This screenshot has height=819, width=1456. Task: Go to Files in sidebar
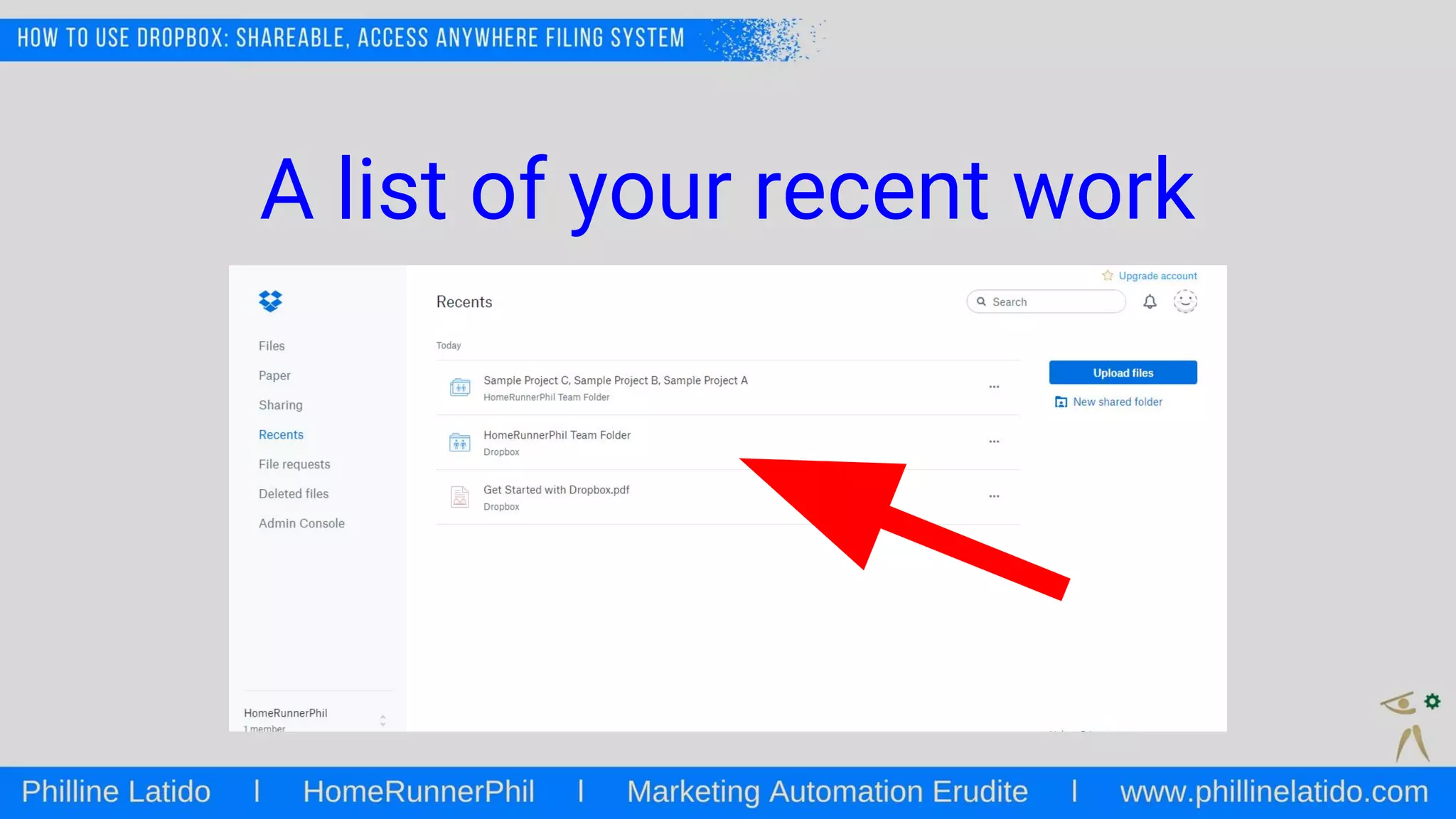pos(272,346)
